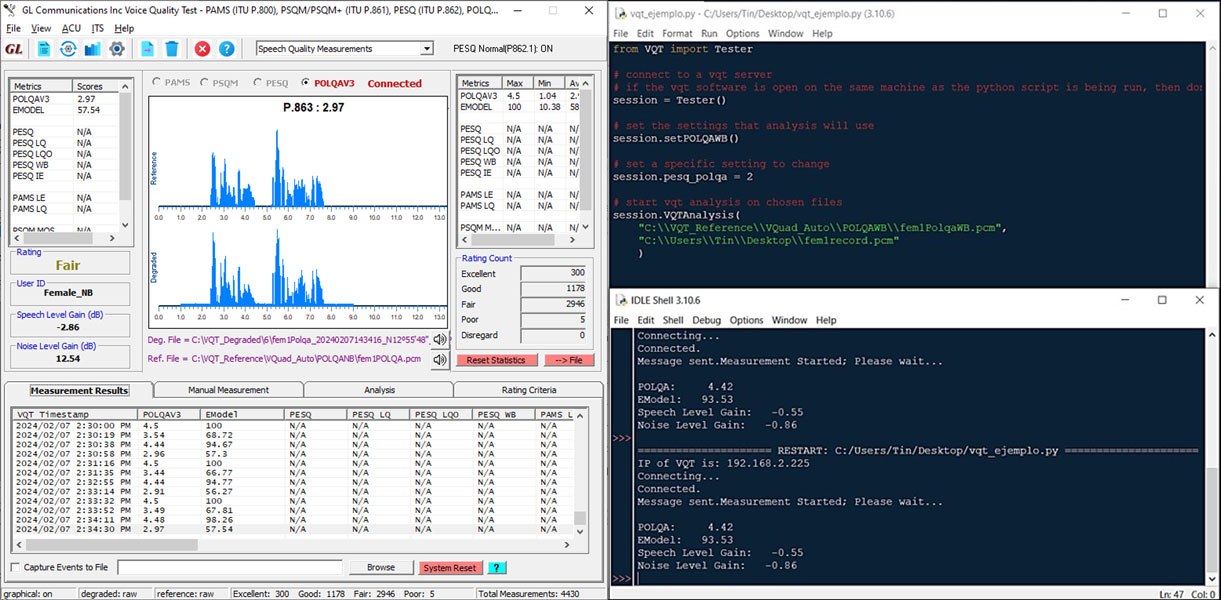Click the results table vertical scrollbar

579,473
